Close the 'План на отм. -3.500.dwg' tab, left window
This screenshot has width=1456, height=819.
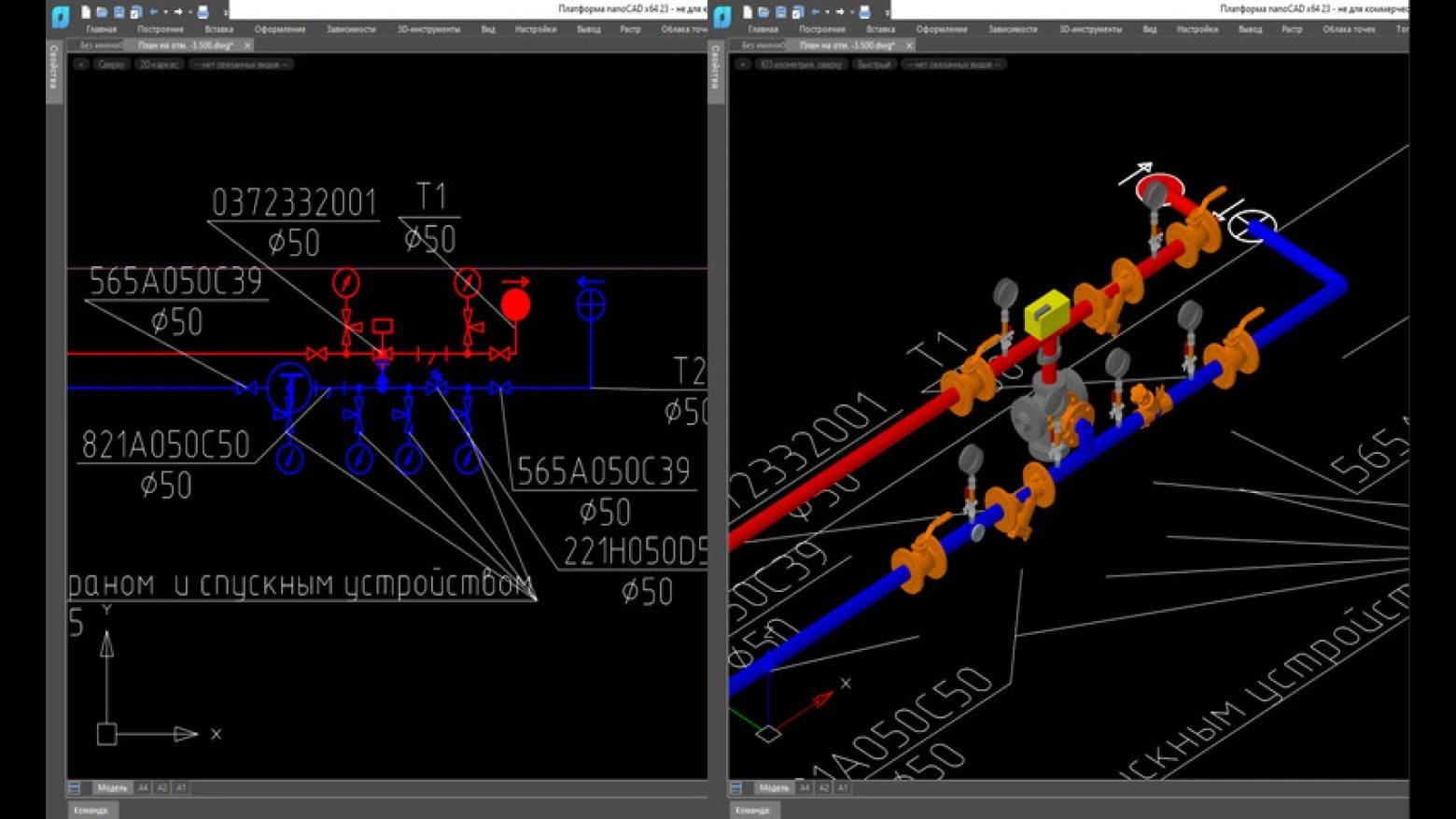pyautogui.click(x=247, y=45)
